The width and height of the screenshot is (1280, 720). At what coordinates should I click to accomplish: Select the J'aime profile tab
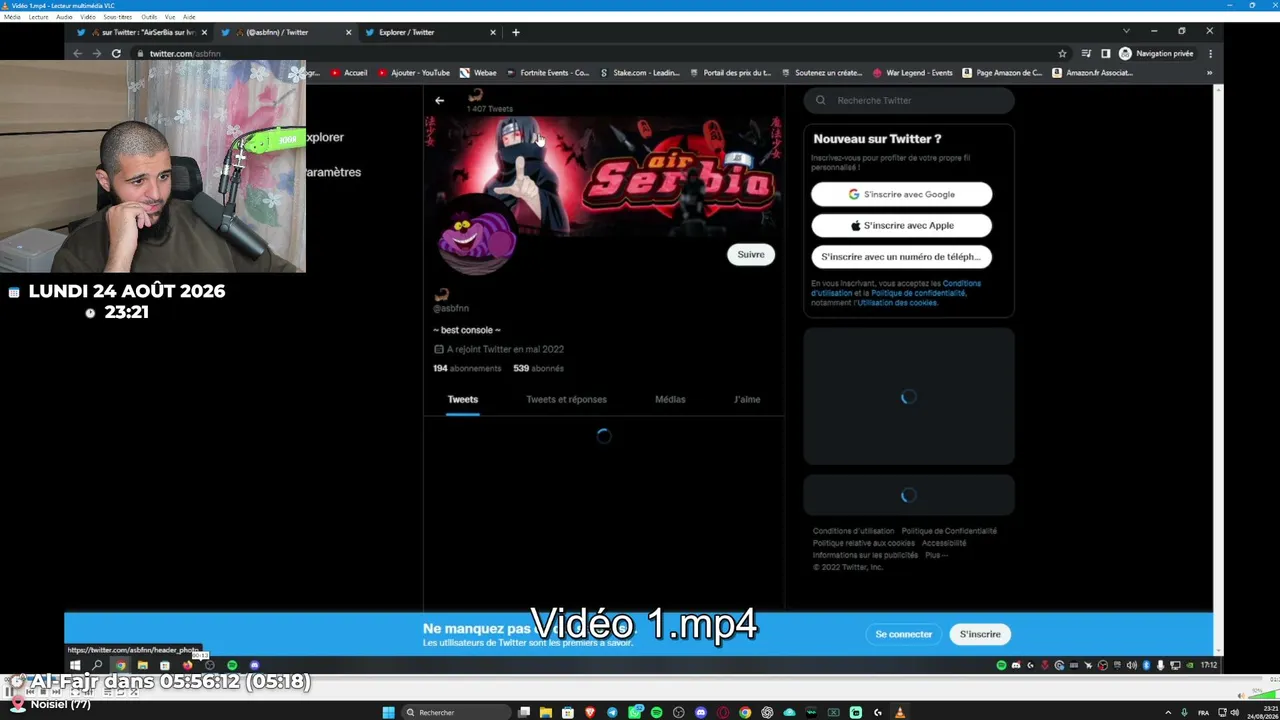point(747,399)
